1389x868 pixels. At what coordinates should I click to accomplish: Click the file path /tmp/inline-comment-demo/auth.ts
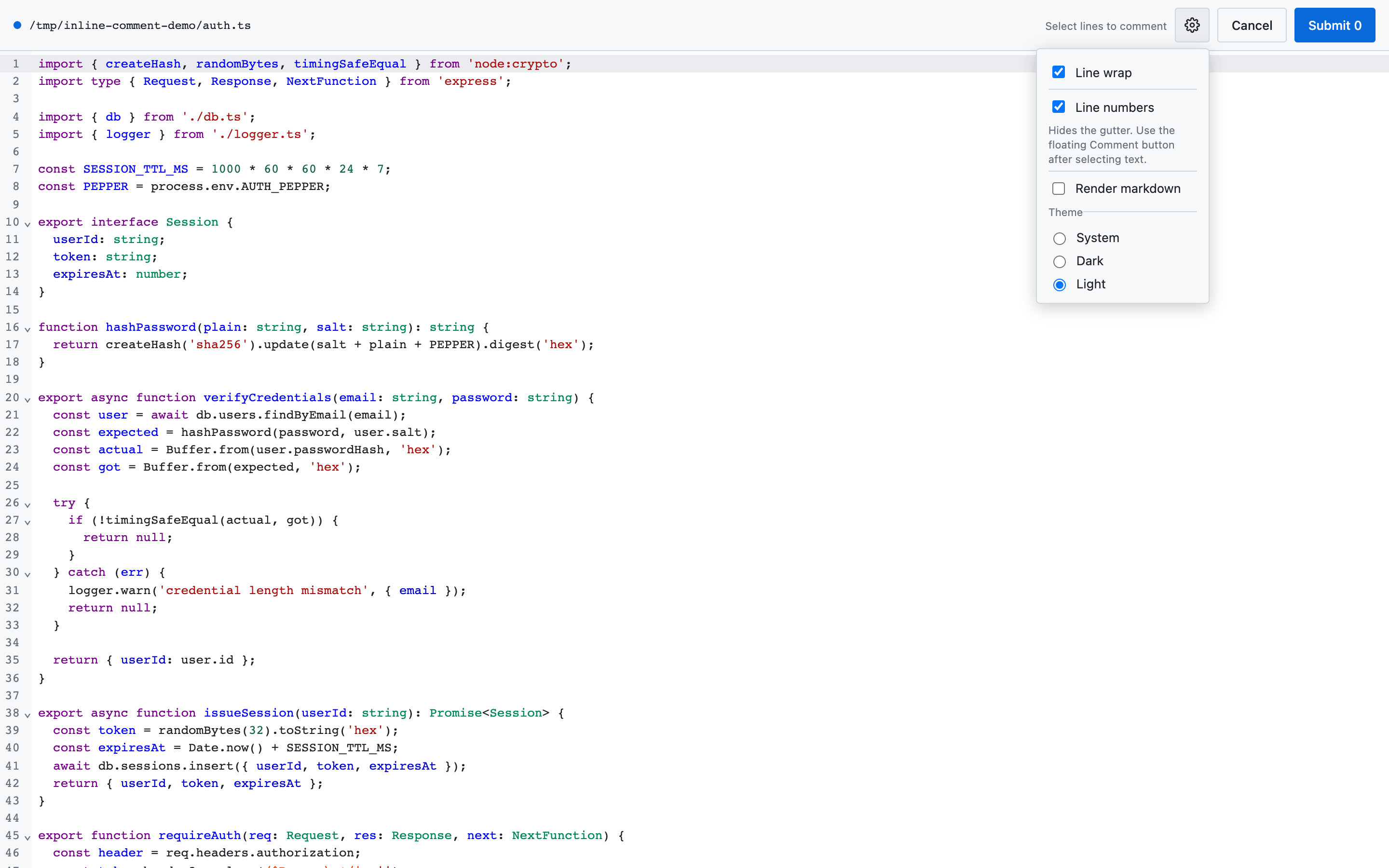[x=140, y=25]
